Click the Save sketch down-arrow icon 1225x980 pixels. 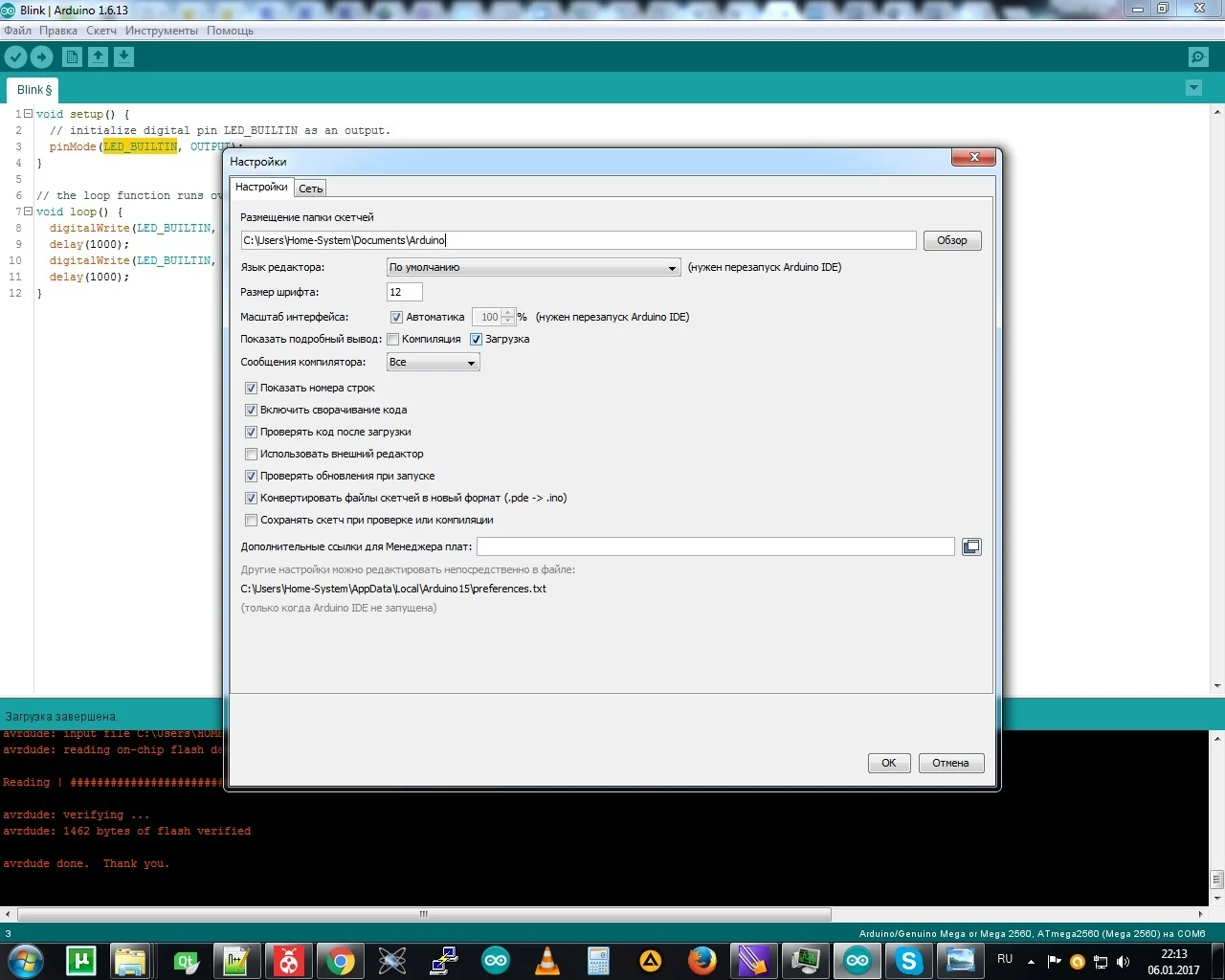pos(123,57)
